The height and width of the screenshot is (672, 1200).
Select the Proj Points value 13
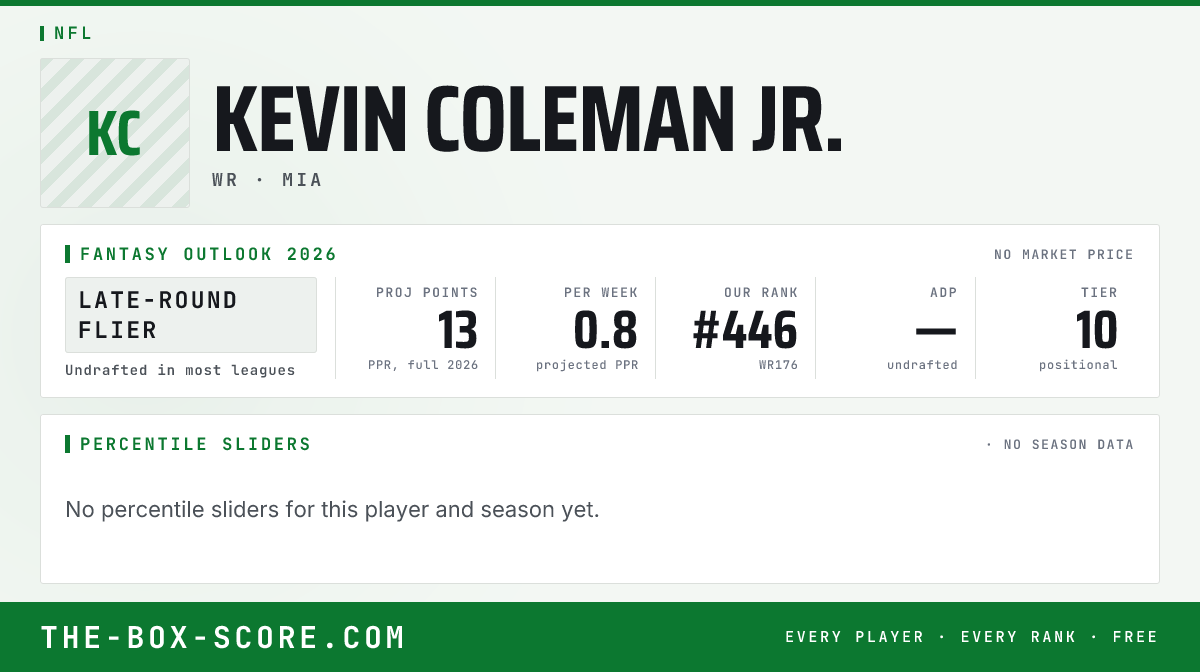tap(458, 331)
